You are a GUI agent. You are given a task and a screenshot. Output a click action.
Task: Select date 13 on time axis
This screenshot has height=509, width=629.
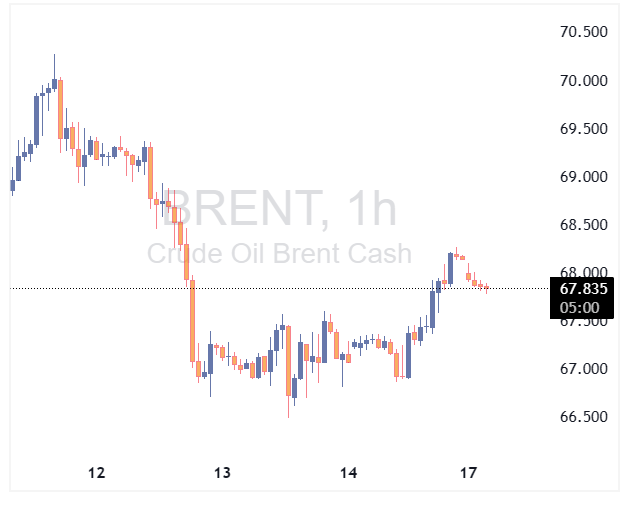221,473
